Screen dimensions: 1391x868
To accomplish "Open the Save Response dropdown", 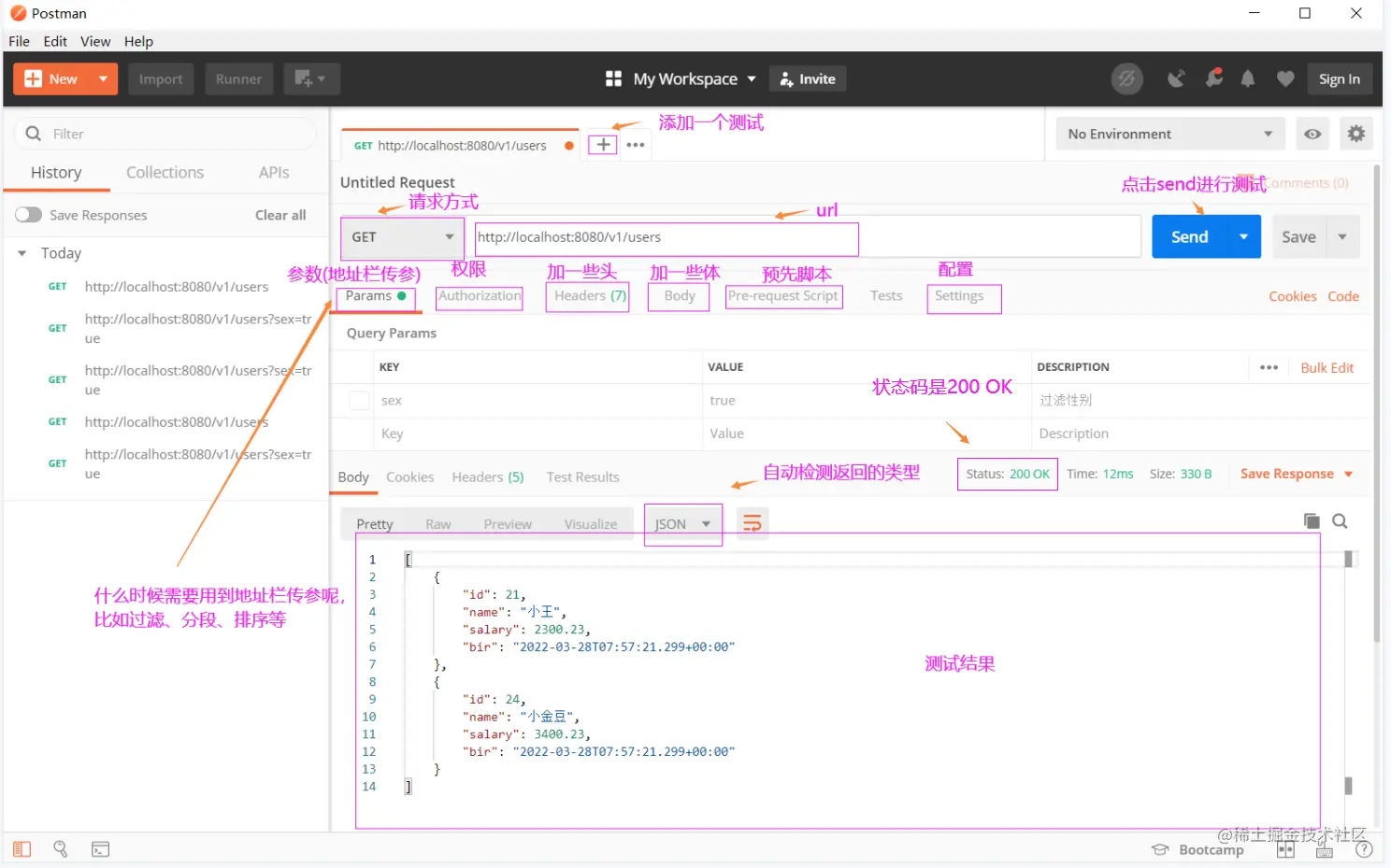I will click(x=1297, y=474).
